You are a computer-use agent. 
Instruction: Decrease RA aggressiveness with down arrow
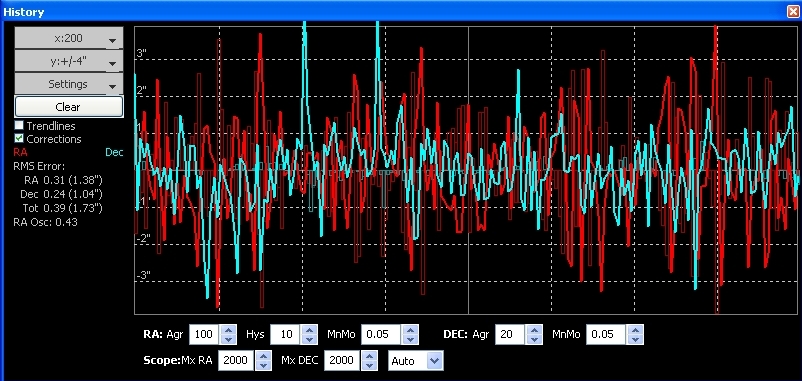(229, 340)
